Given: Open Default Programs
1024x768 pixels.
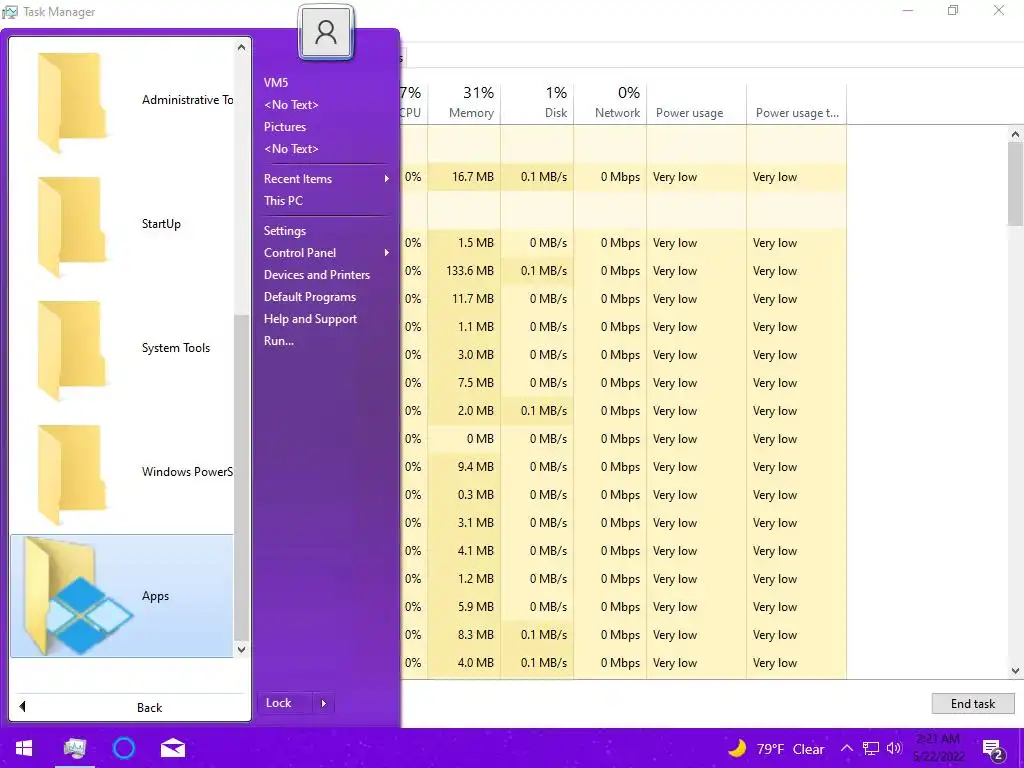Looking at the screenshot, I should click(x=310, y=297).
